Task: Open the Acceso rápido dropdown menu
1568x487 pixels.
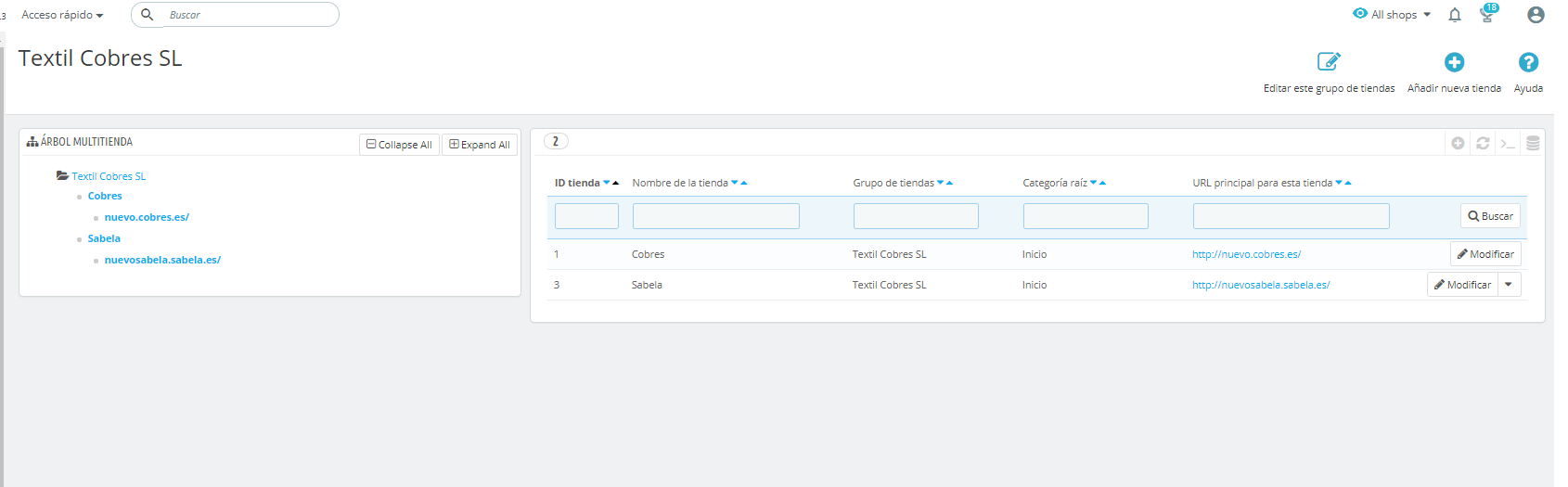Action: 62,15
